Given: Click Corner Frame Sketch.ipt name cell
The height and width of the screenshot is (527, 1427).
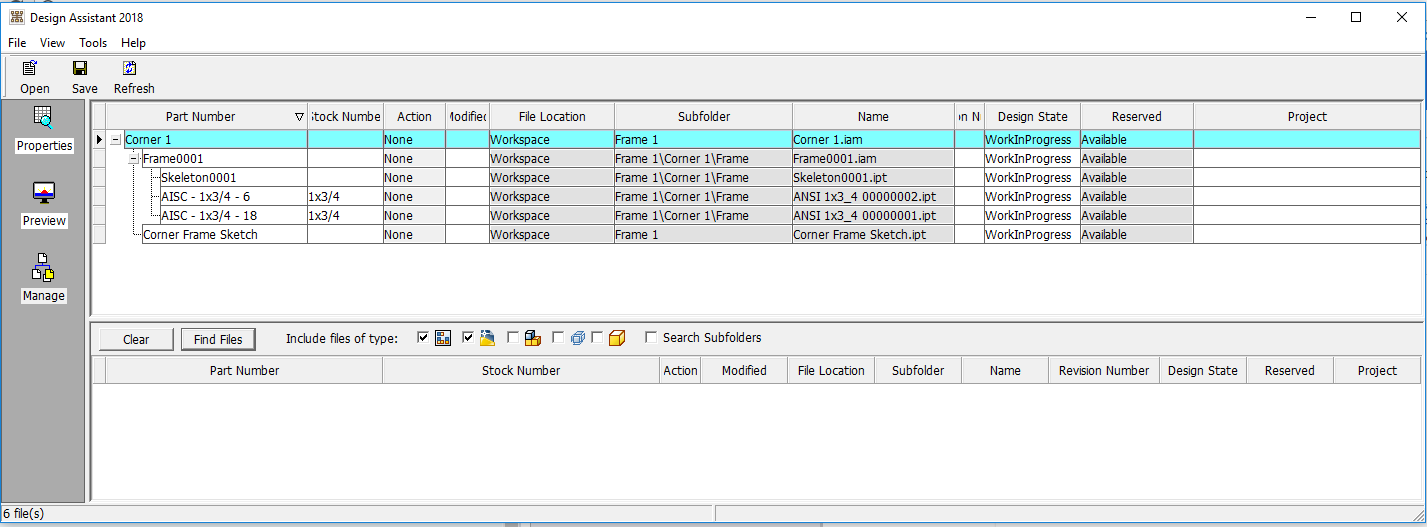Looking at the screenshot, I should coord(873,235).
